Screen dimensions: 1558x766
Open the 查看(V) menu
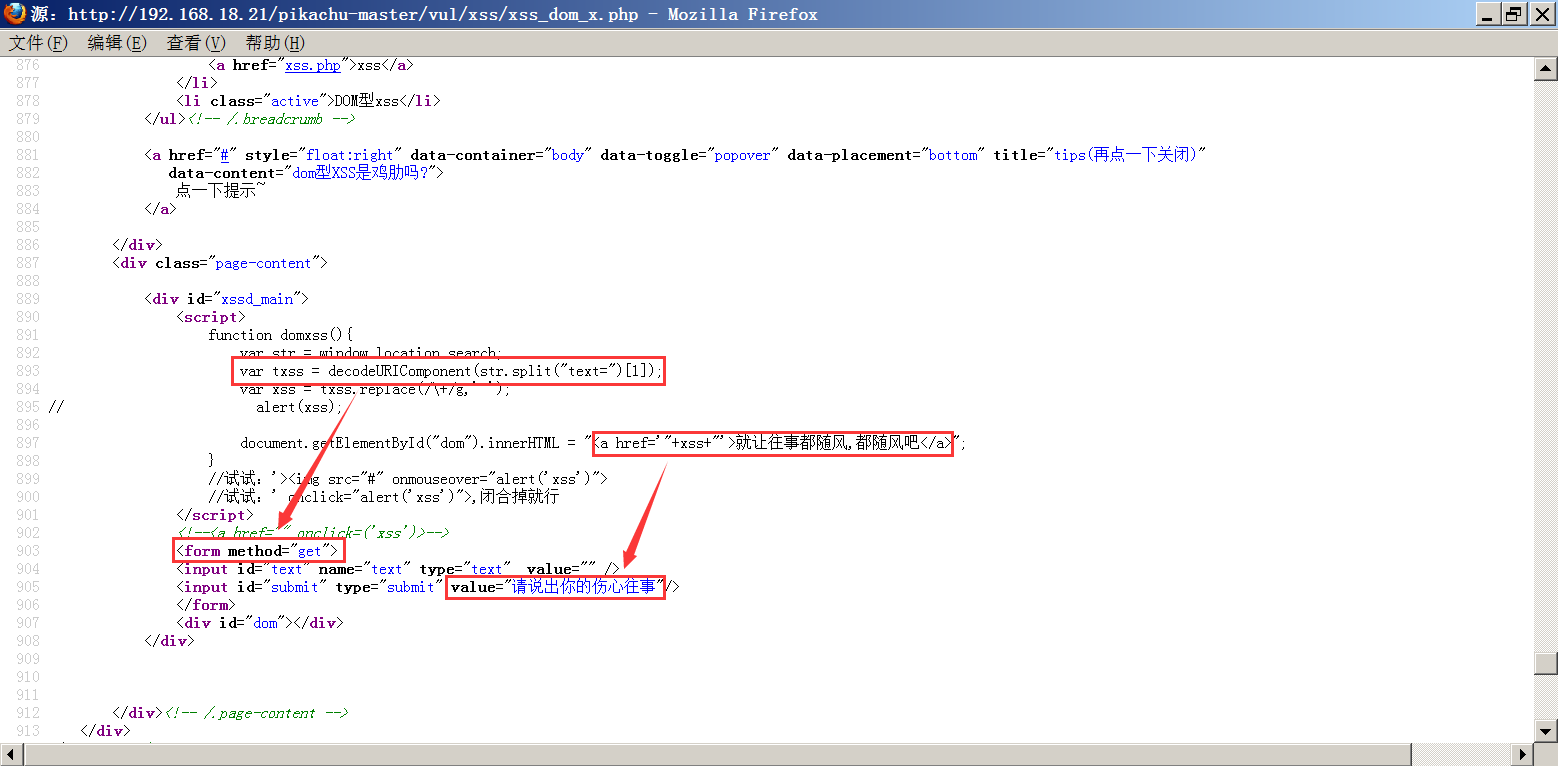[x=196, y=43]
